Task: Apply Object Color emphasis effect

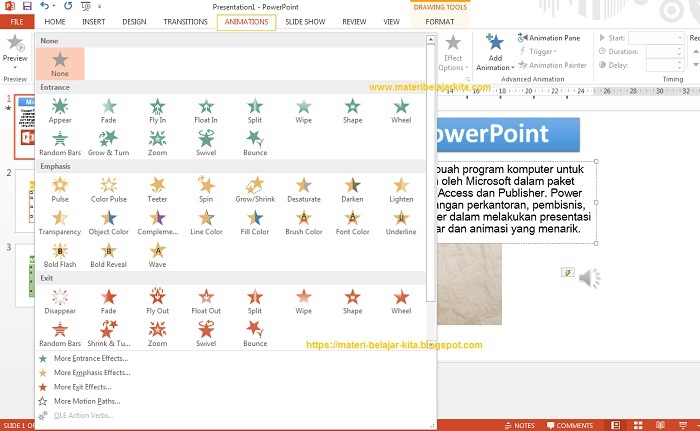Action: point(108,223)
